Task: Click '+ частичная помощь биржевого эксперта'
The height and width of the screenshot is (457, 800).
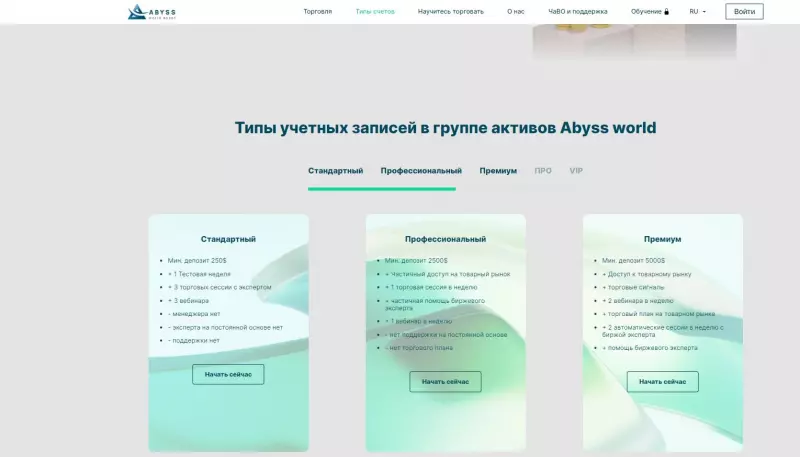Action: 435,304
